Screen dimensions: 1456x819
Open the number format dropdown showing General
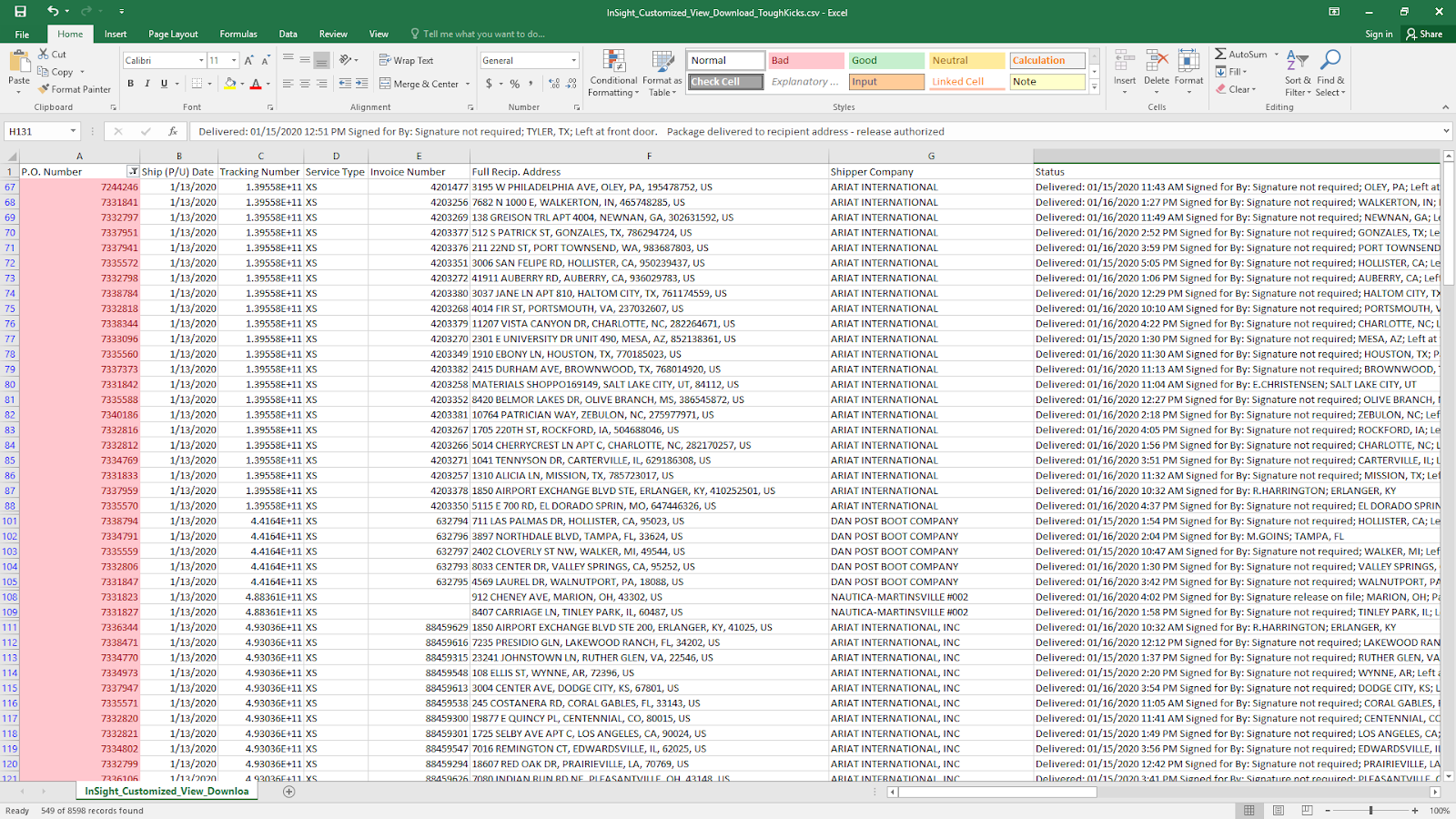tap(573, 60)
